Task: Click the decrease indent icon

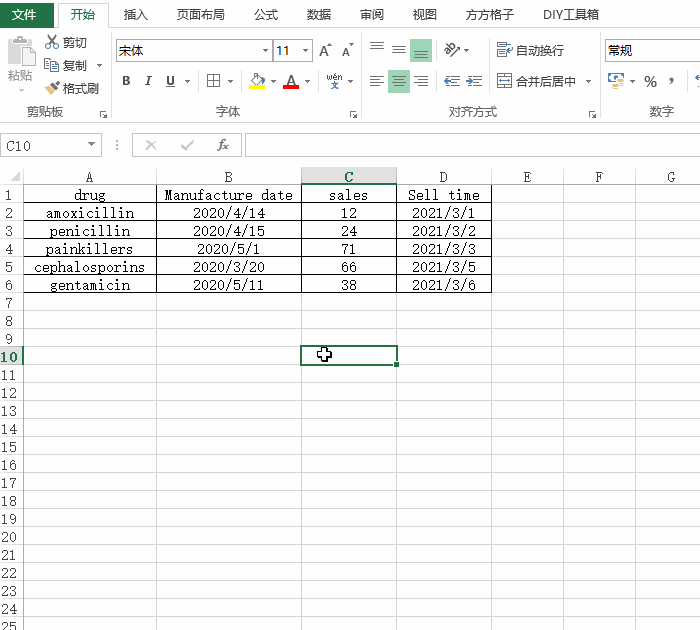Action: tap(452, 81)
